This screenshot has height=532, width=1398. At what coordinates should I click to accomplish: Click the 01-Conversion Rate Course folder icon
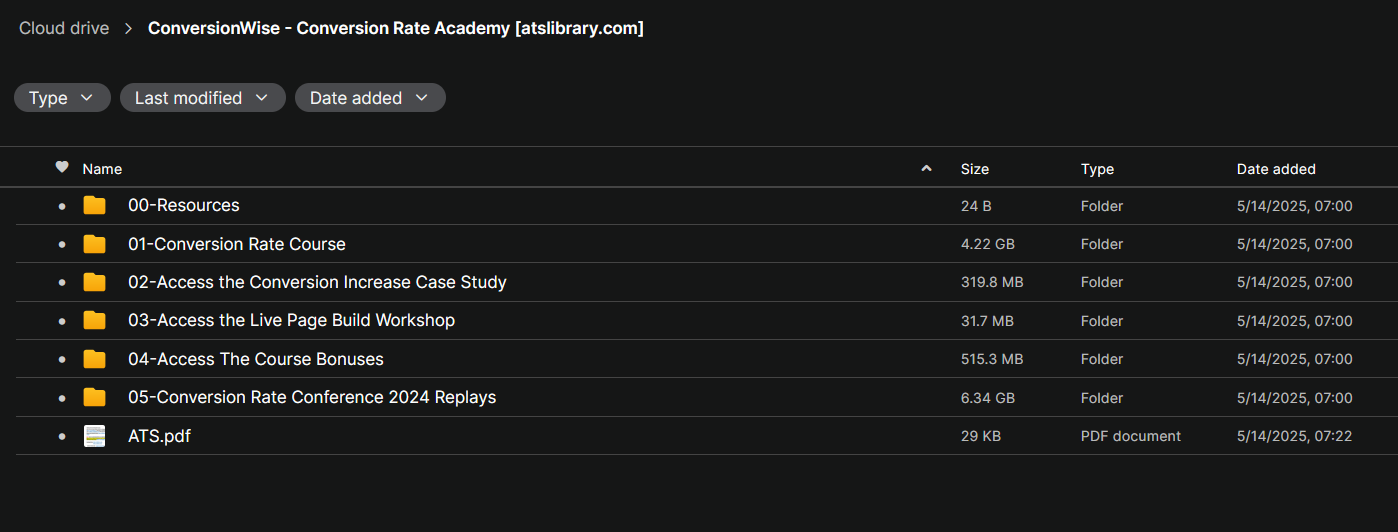(x=94, y=244)
